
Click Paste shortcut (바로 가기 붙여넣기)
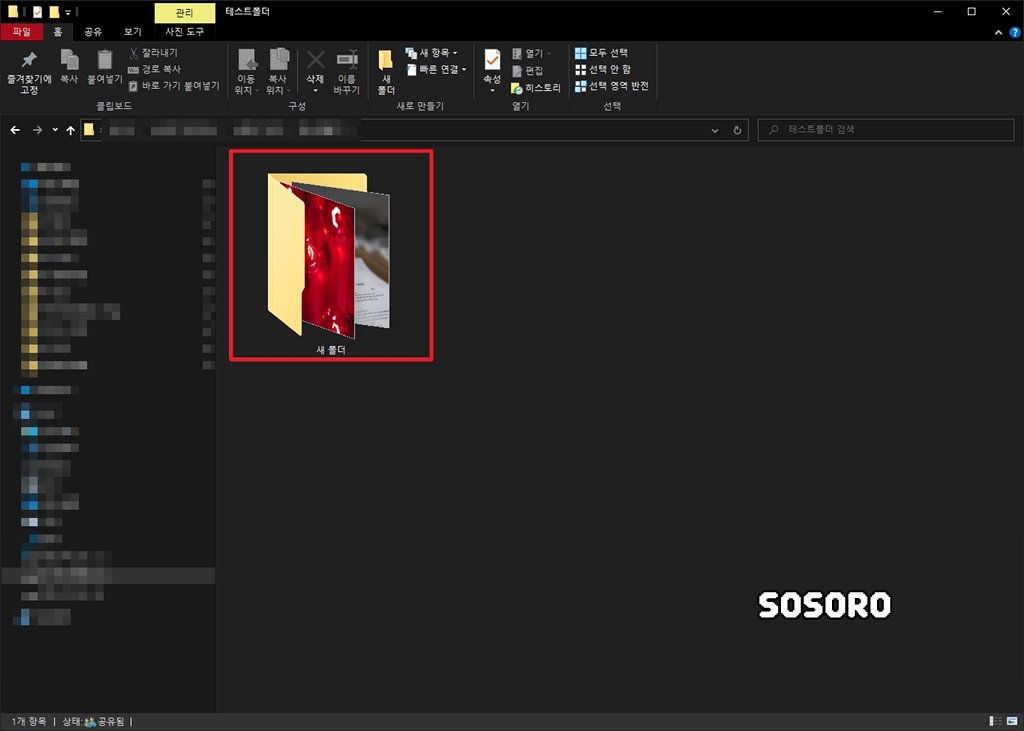[x=174, y=86]
